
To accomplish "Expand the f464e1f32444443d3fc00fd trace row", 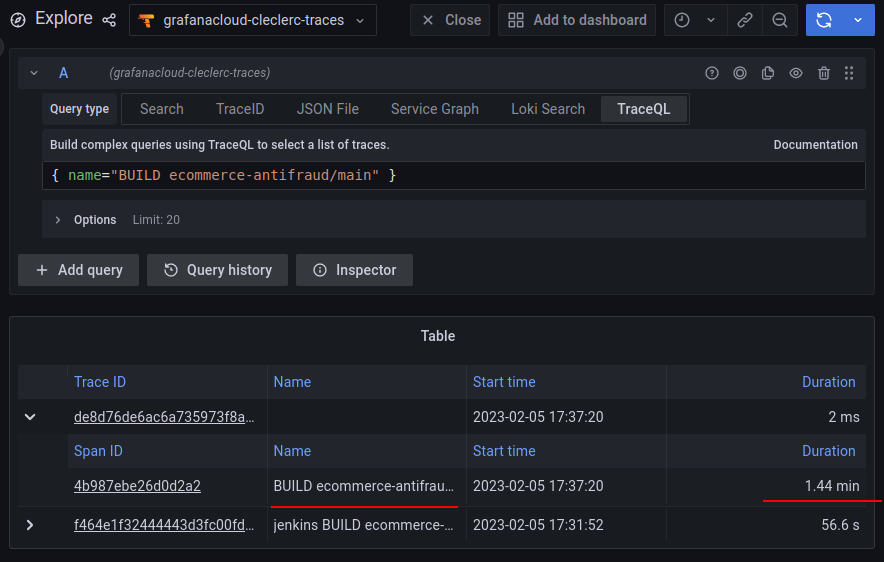I will [30, 525].
